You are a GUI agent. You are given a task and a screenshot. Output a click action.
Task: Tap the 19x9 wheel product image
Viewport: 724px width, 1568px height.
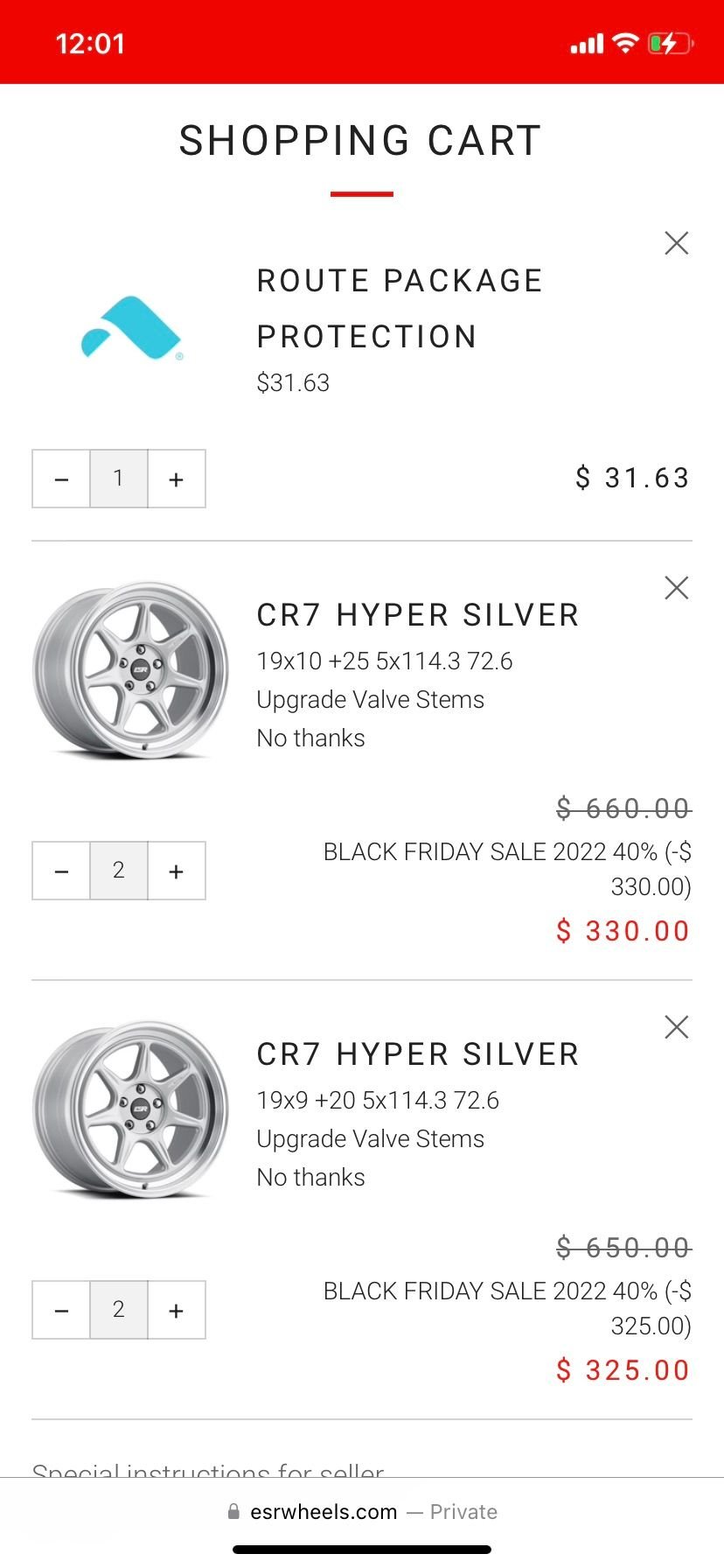tap(131, 1109)
